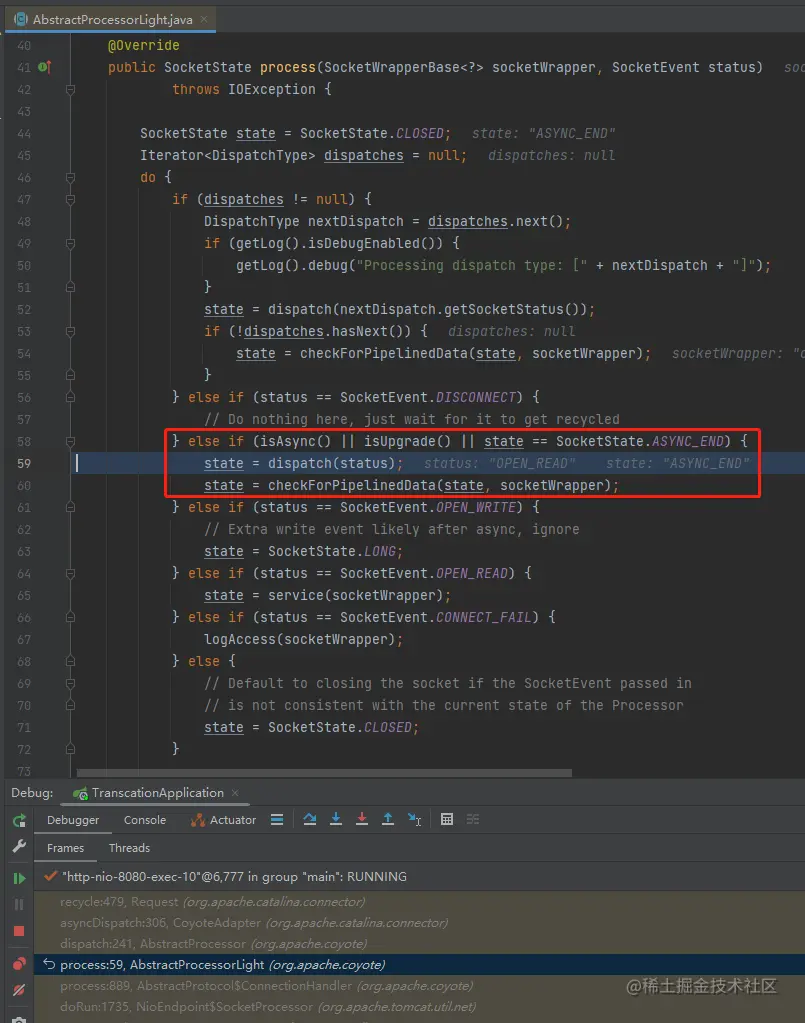Close the AbstractProcessorLight.java editor tab
The image size is (805, 1023).
coord(204,20)
